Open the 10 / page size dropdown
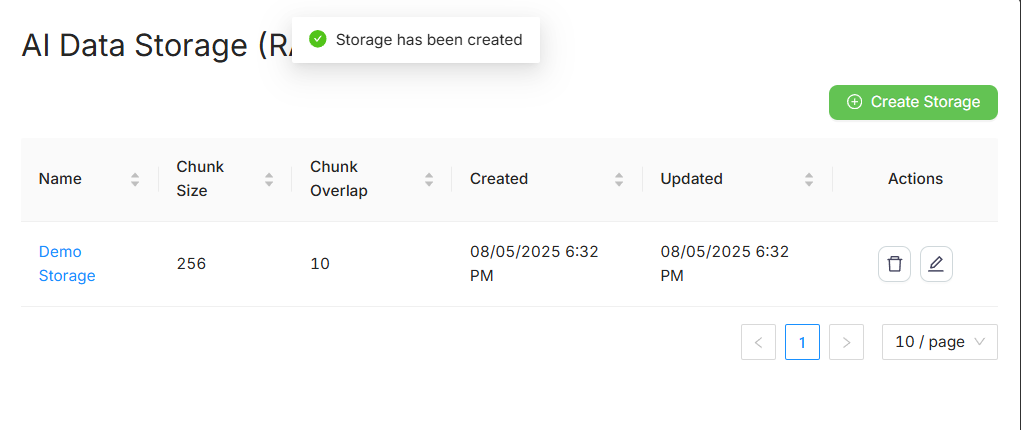 [939, 342]
